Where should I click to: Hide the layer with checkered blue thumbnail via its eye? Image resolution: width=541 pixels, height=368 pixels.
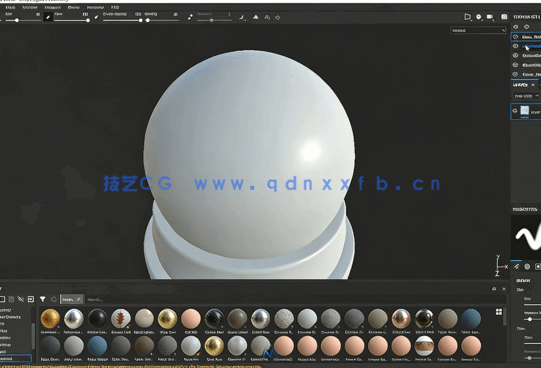(515, 111)
